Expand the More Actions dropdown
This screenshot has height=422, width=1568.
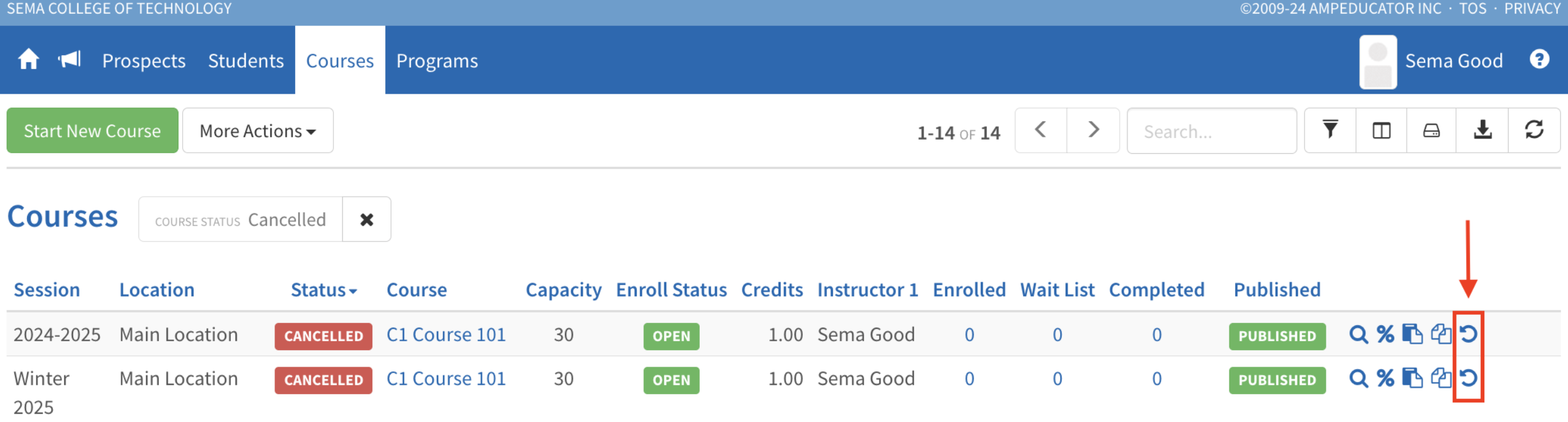[257, 131]
